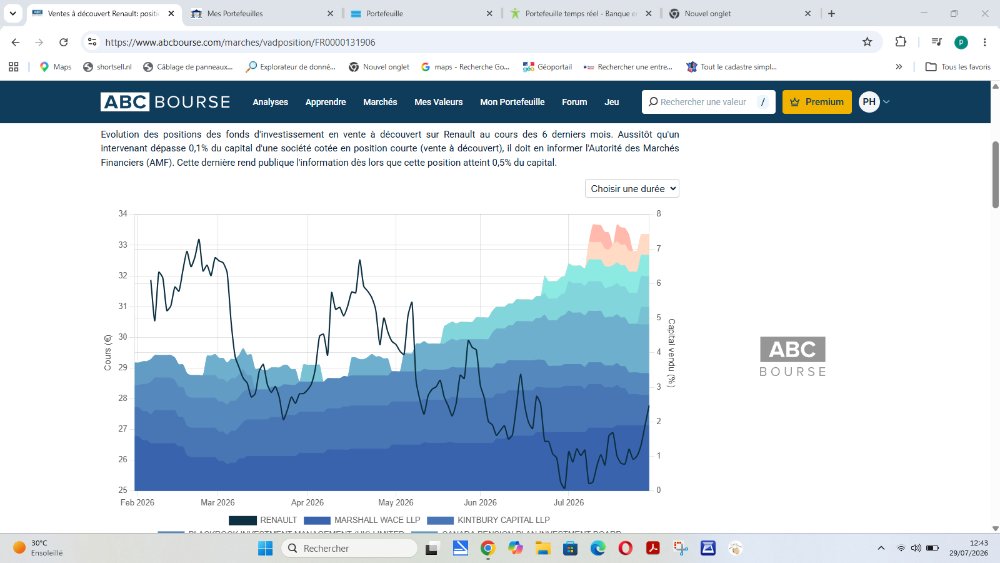Open battery status in system tray
This screenshot has width=1000, height=563.
932,548
